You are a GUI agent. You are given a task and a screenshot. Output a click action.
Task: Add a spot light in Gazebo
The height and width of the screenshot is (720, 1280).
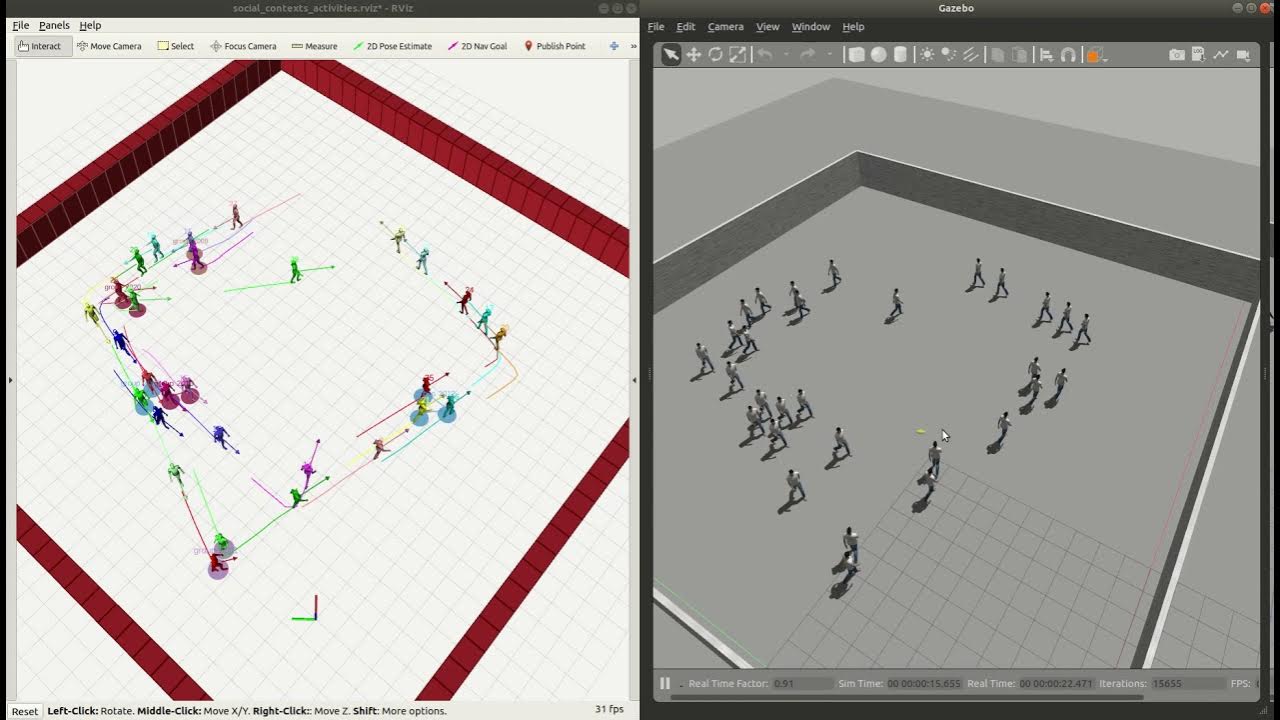(x=949, y=55)
